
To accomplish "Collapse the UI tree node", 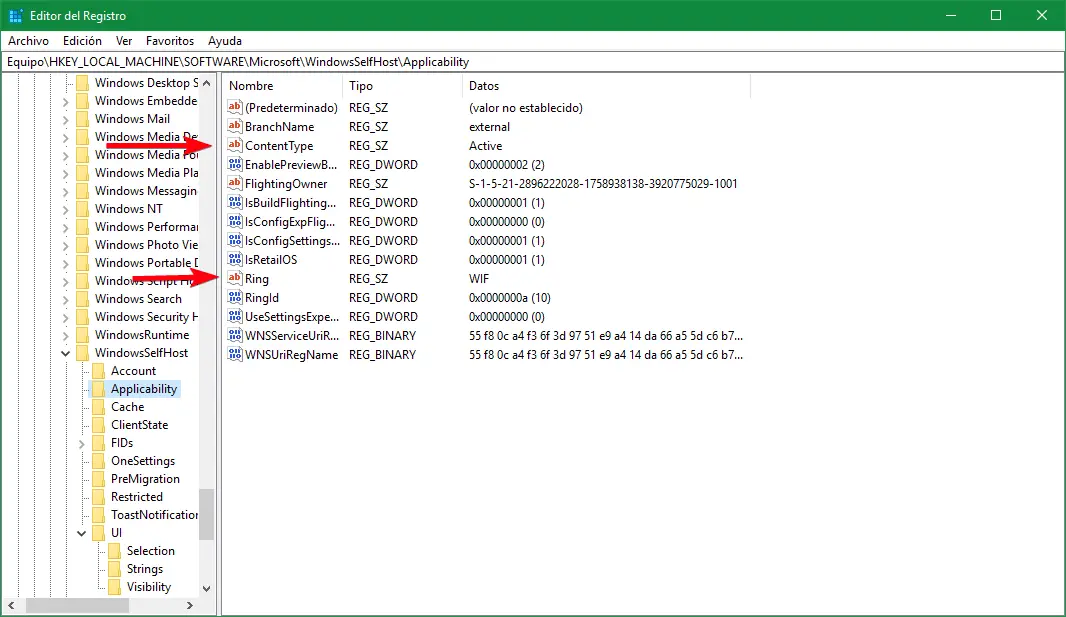I will pyautogui.click(x=82, y=533).
